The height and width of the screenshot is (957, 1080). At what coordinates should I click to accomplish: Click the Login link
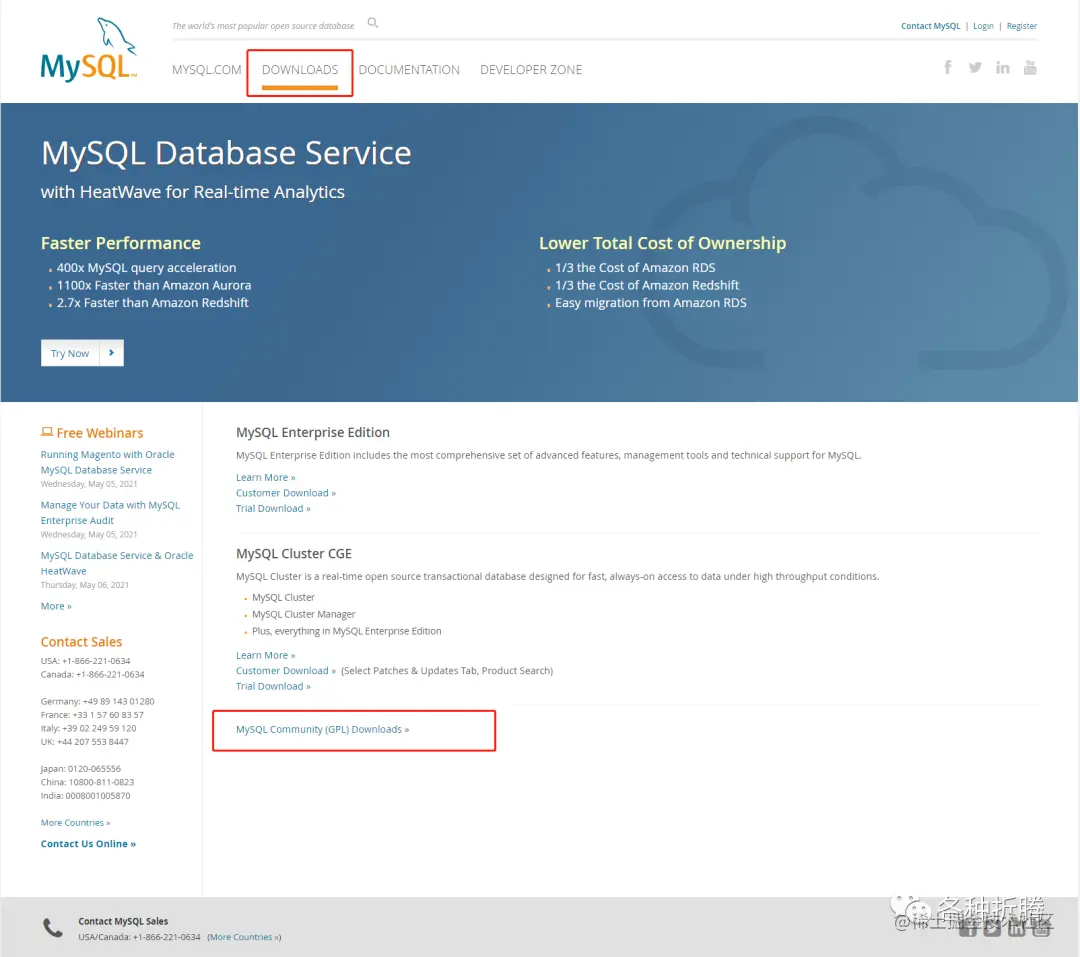click(x=983, y=25)
